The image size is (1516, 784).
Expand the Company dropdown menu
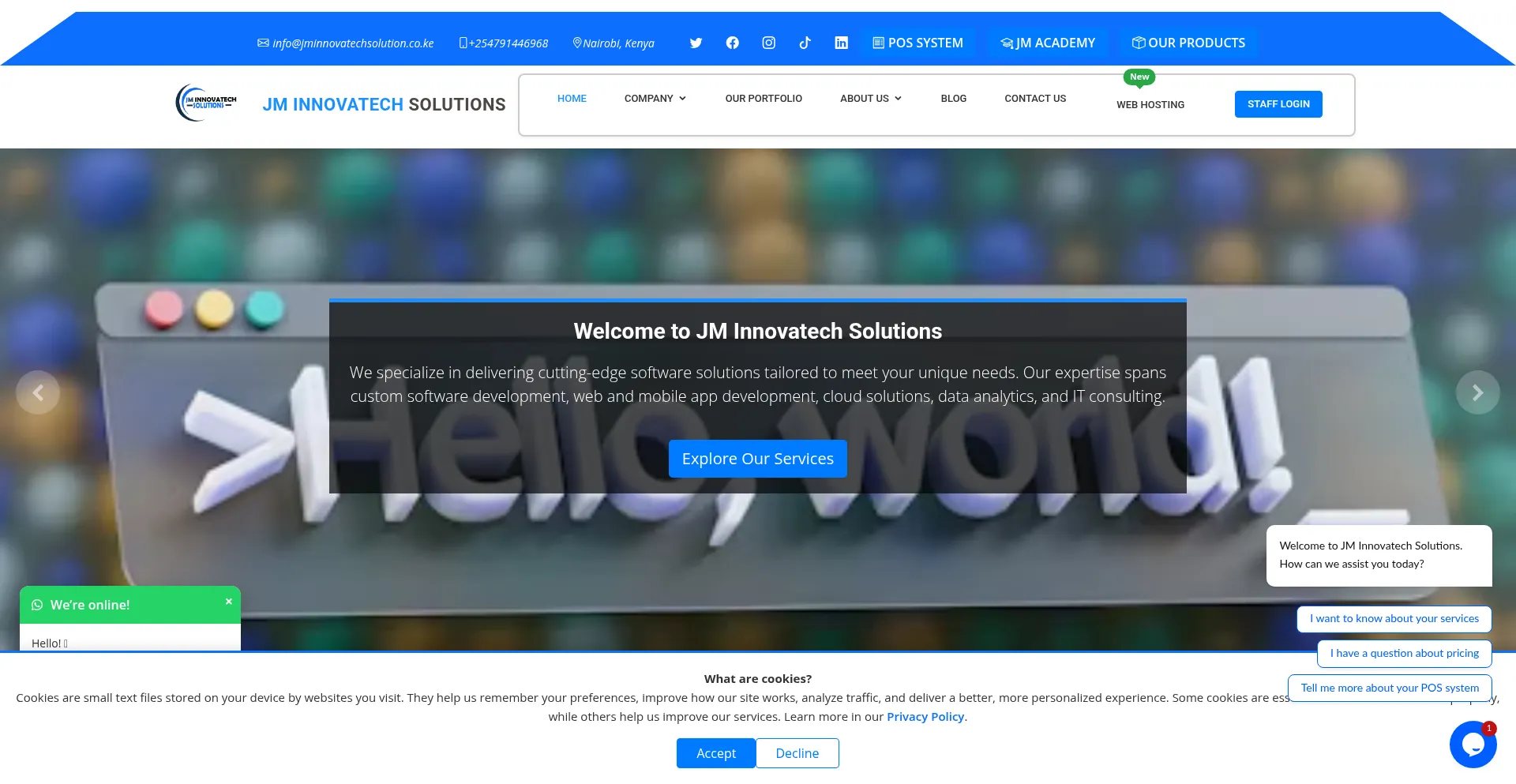655,99
